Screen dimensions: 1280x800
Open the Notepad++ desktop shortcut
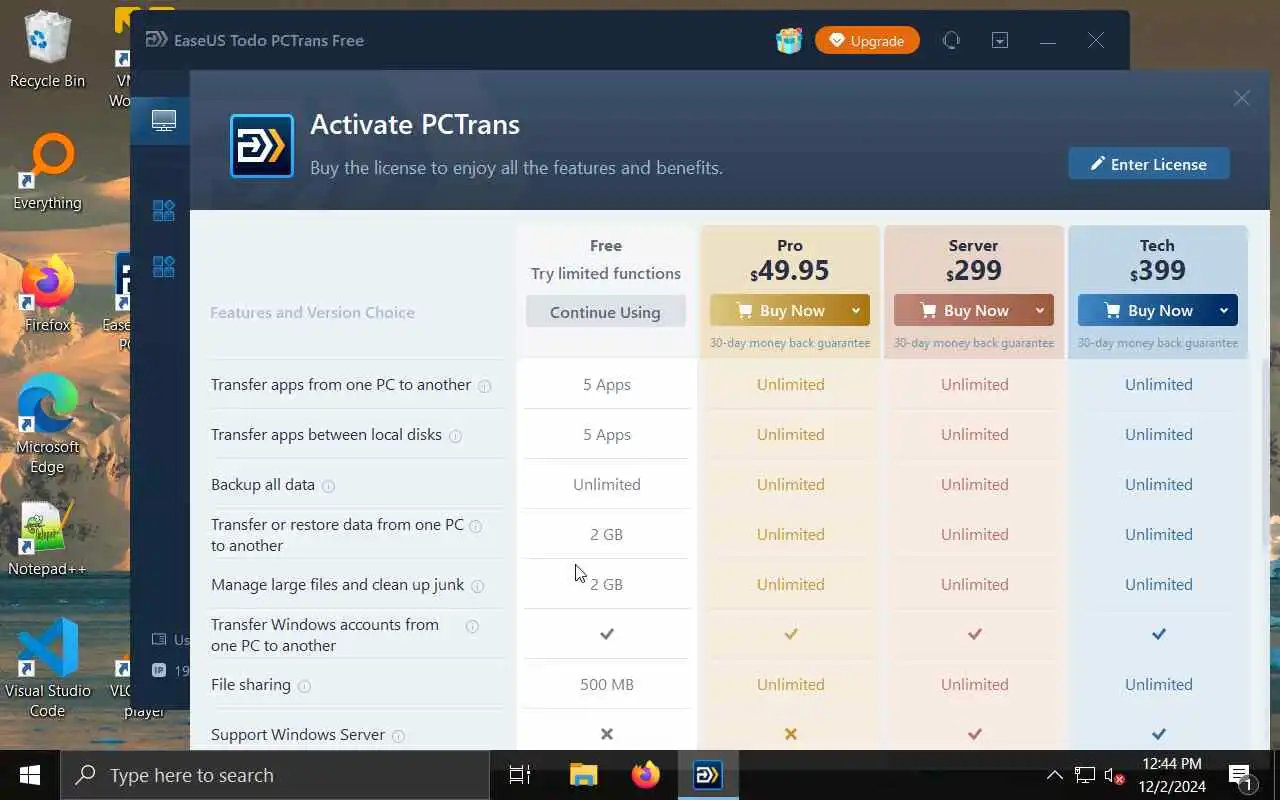pos(47,540)
